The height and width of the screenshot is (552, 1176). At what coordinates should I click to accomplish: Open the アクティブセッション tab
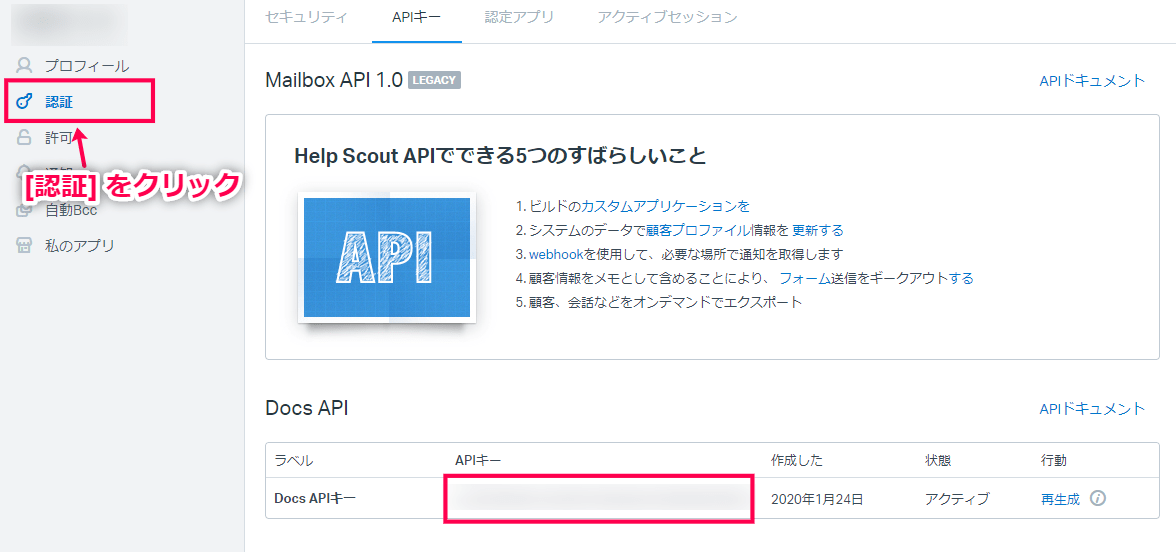(668, 17)
